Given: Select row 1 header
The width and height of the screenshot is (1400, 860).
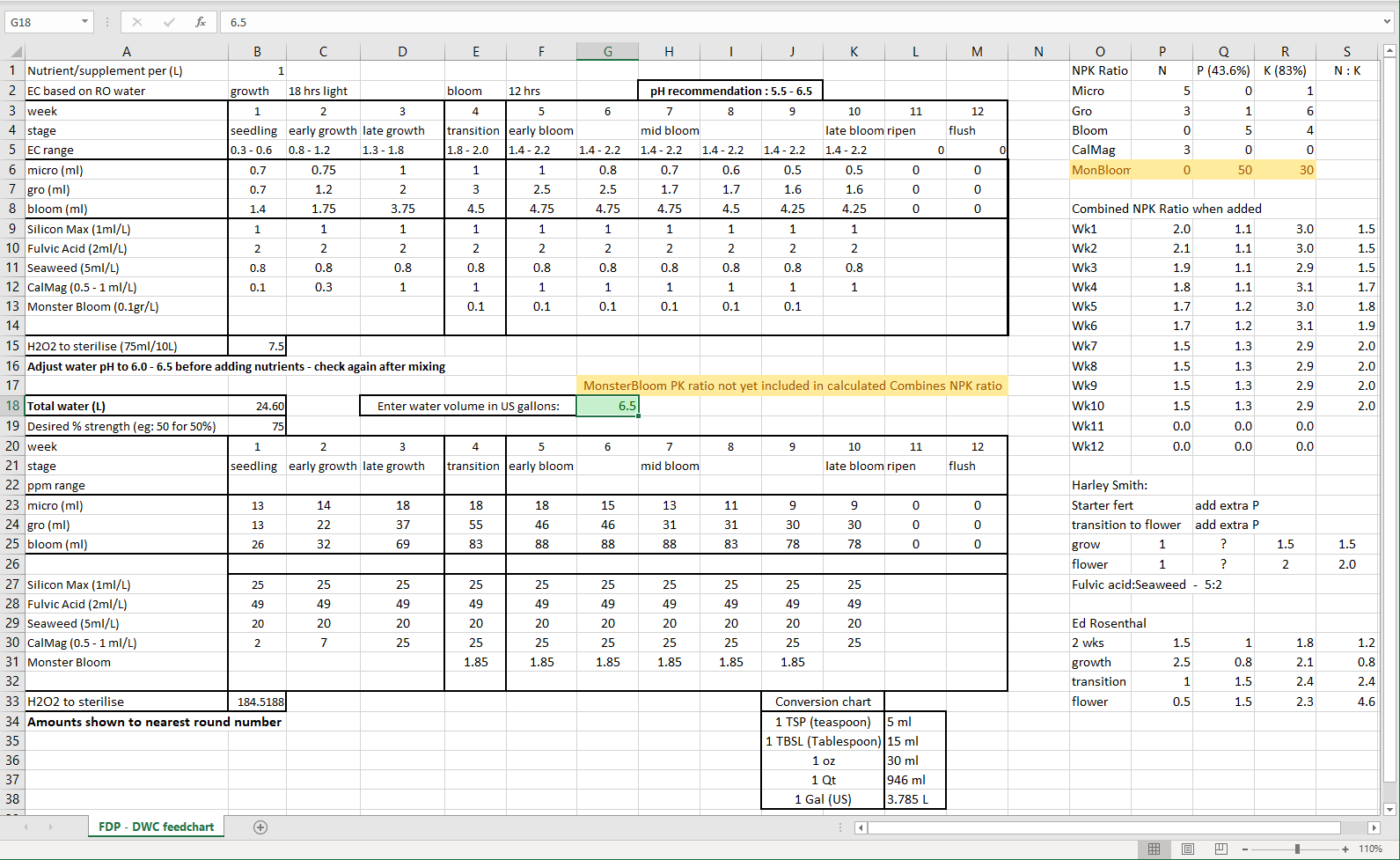Looking at the screenshot, I should 12,70.
